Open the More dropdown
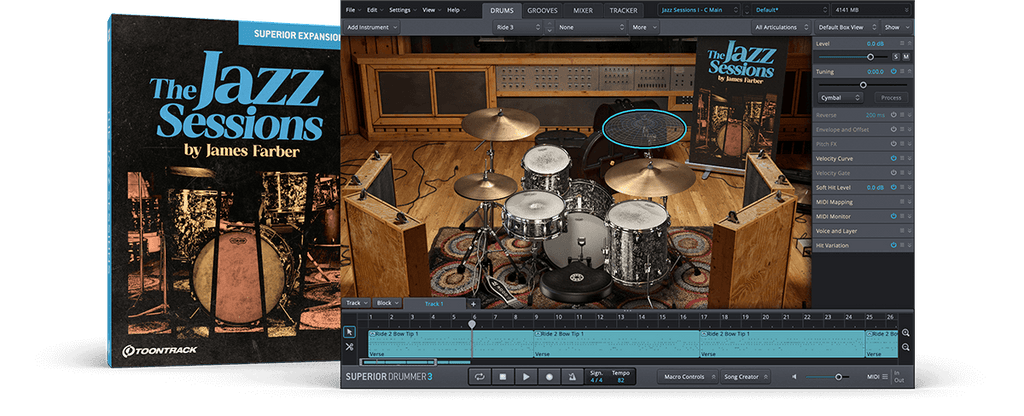 pos(644,27)
